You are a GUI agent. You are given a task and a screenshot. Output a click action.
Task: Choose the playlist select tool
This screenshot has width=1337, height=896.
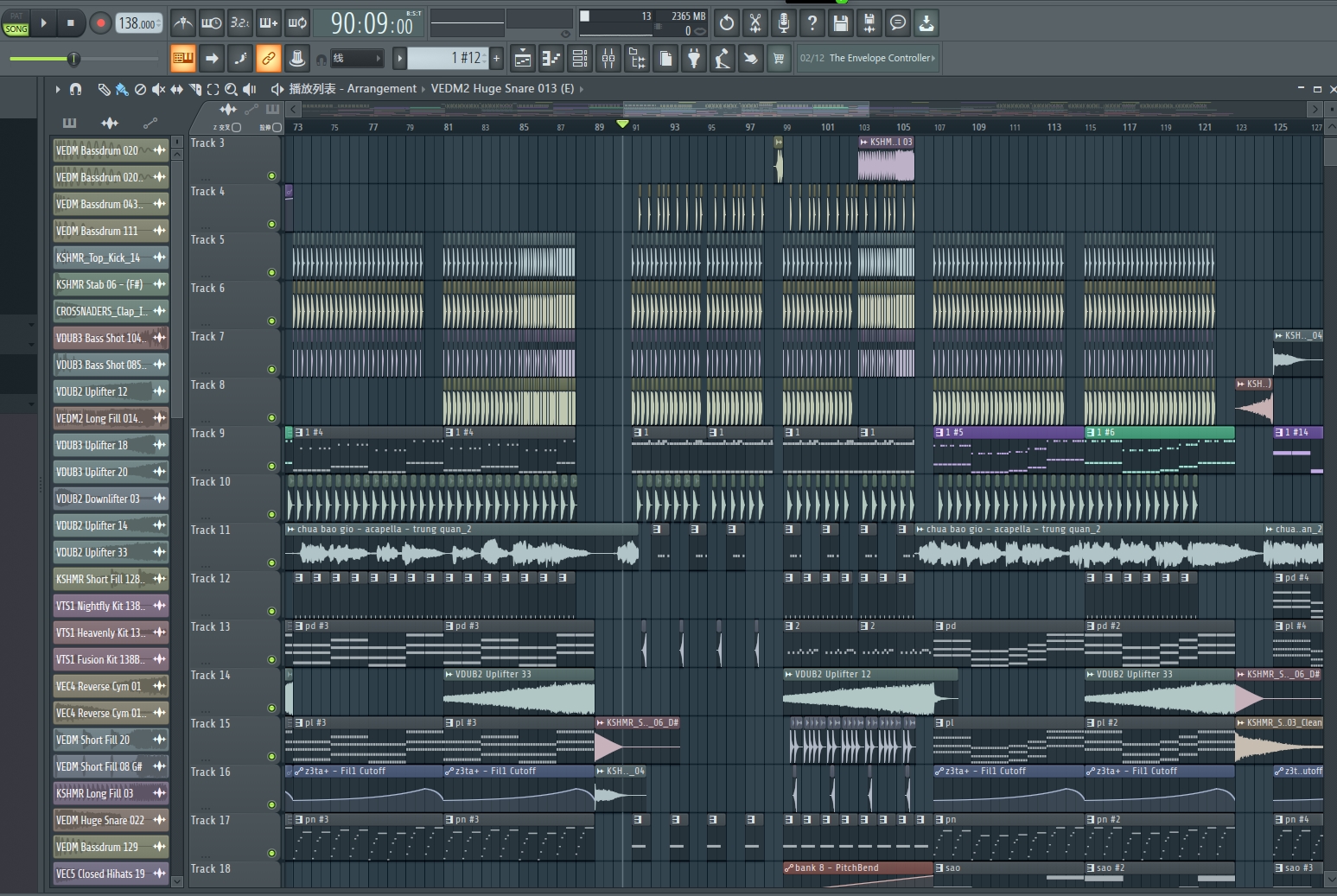coord(213,89)
